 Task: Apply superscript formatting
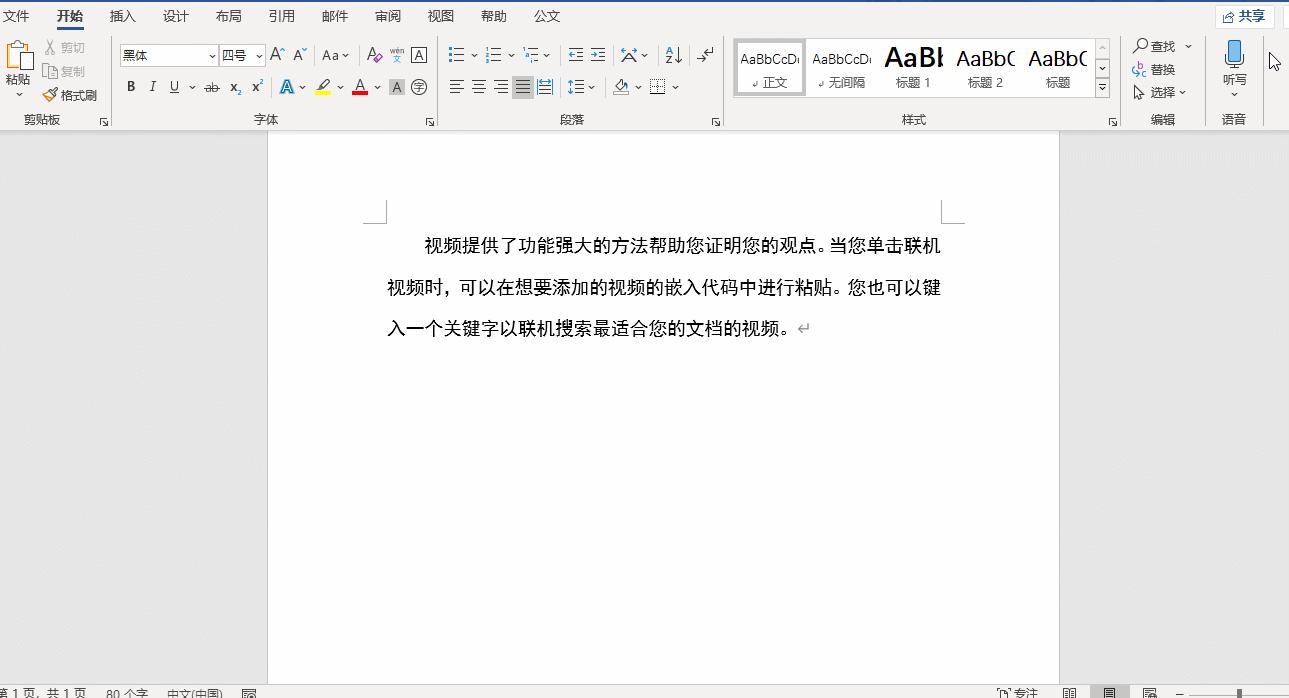256,87
